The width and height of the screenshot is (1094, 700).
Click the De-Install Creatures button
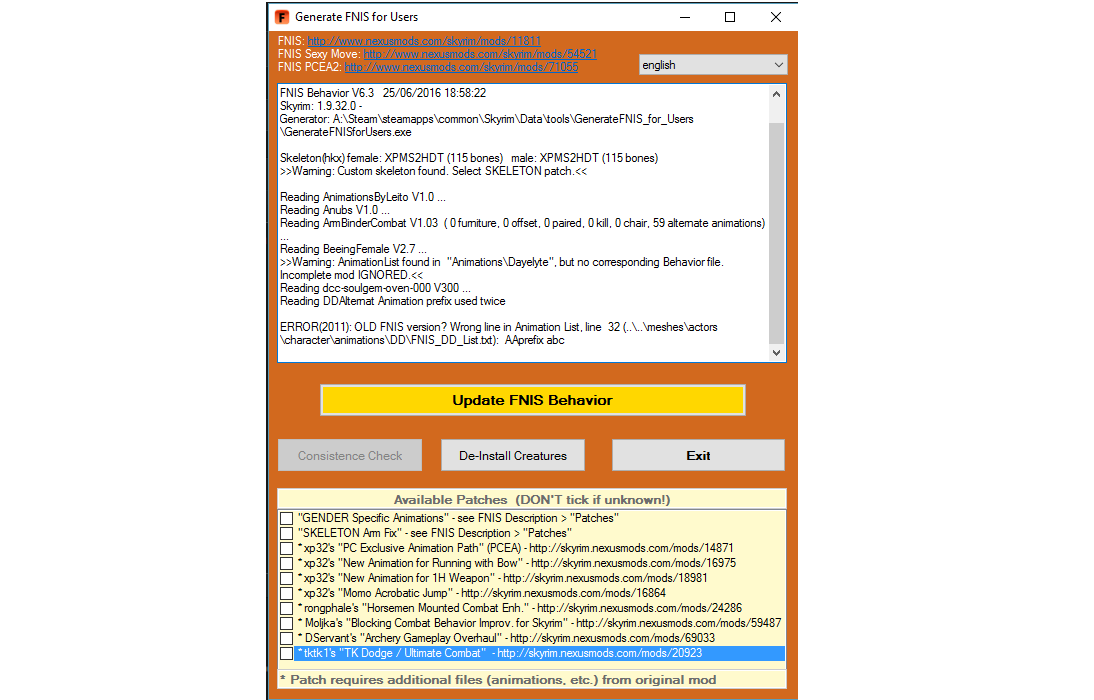(513, 455)
